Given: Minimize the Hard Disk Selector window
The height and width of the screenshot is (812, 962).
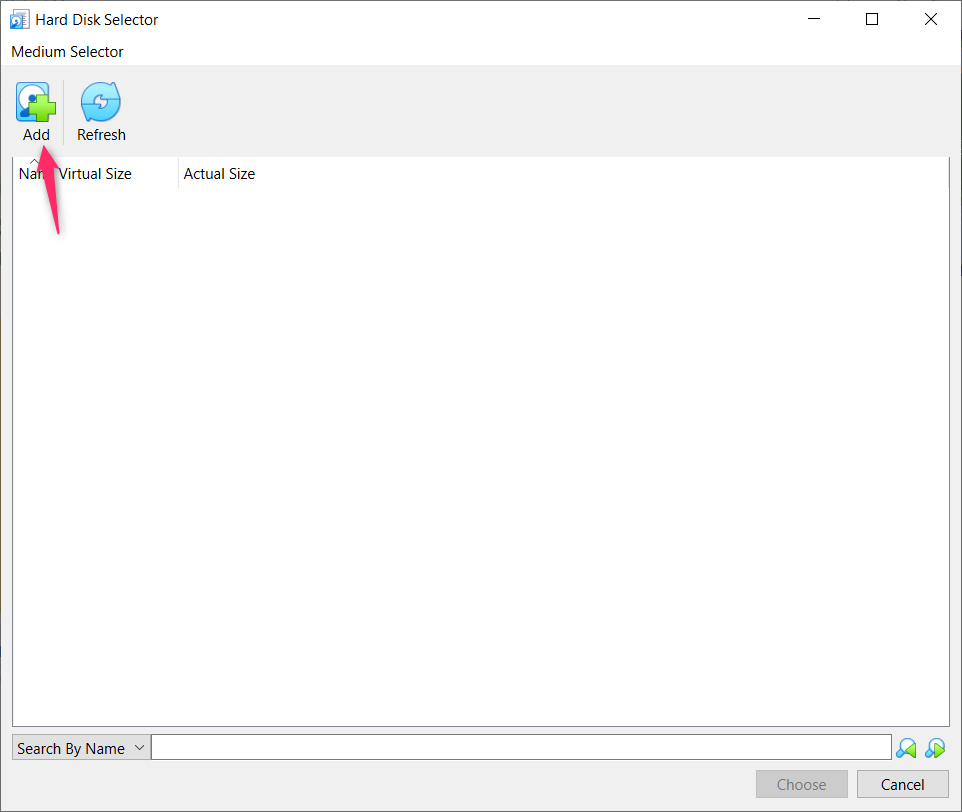Looking at the screenshot, I should coord(813,19).
